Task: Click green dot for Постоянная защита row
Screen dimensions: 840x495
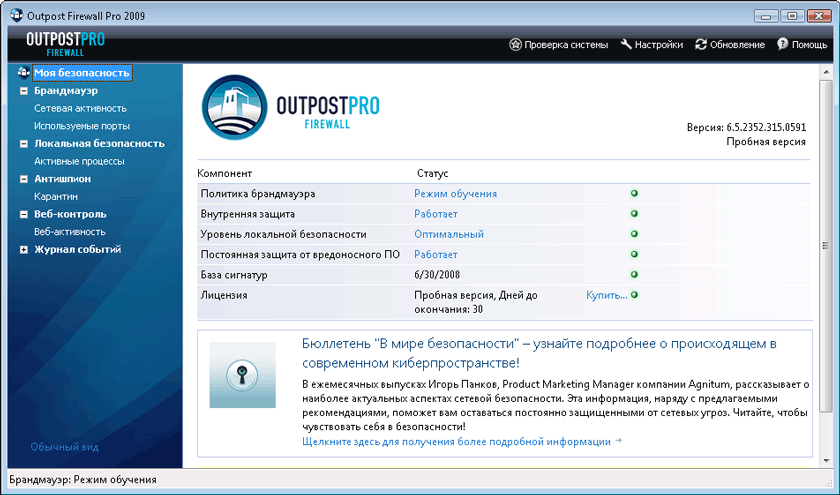Action: pos(634,254)
